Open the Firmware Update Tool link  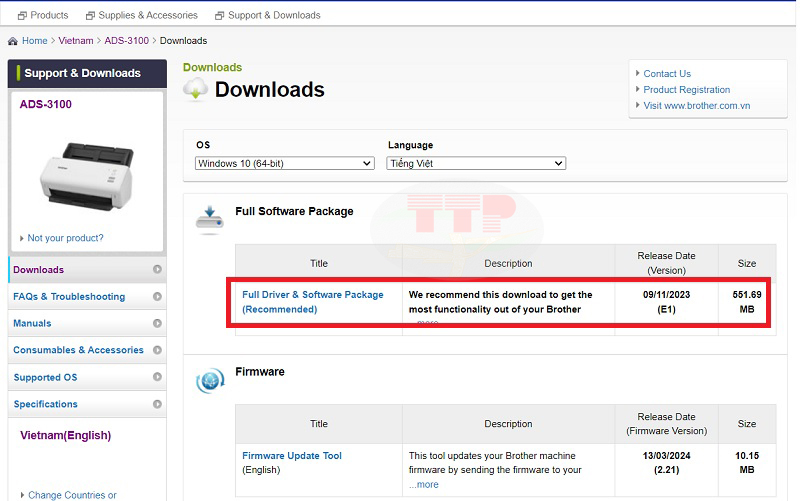pyautogui.click(x=292, y=456)
